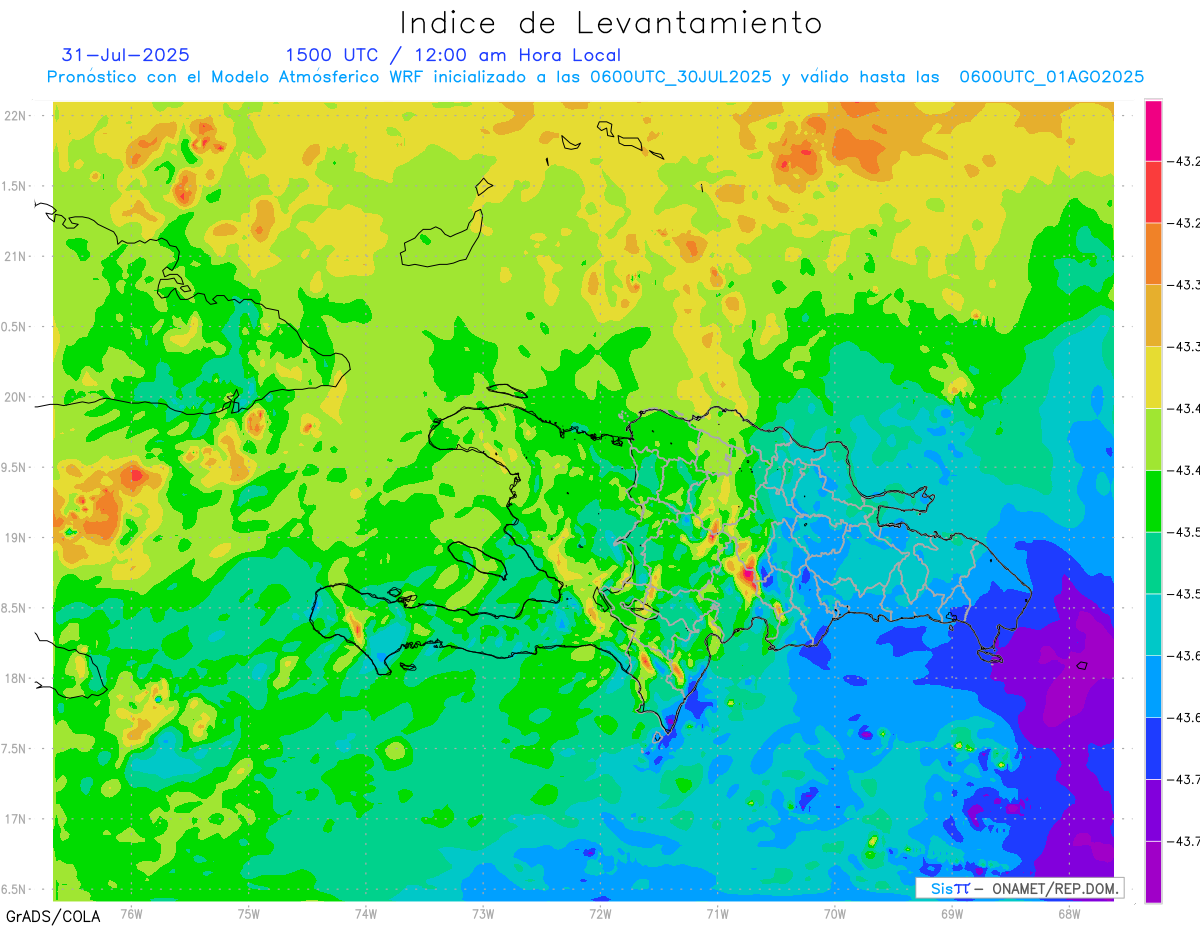The width and height of the screenshot is (1200, 927).
Task: Click the "73W" longitude label
Action: coord(483,914)
